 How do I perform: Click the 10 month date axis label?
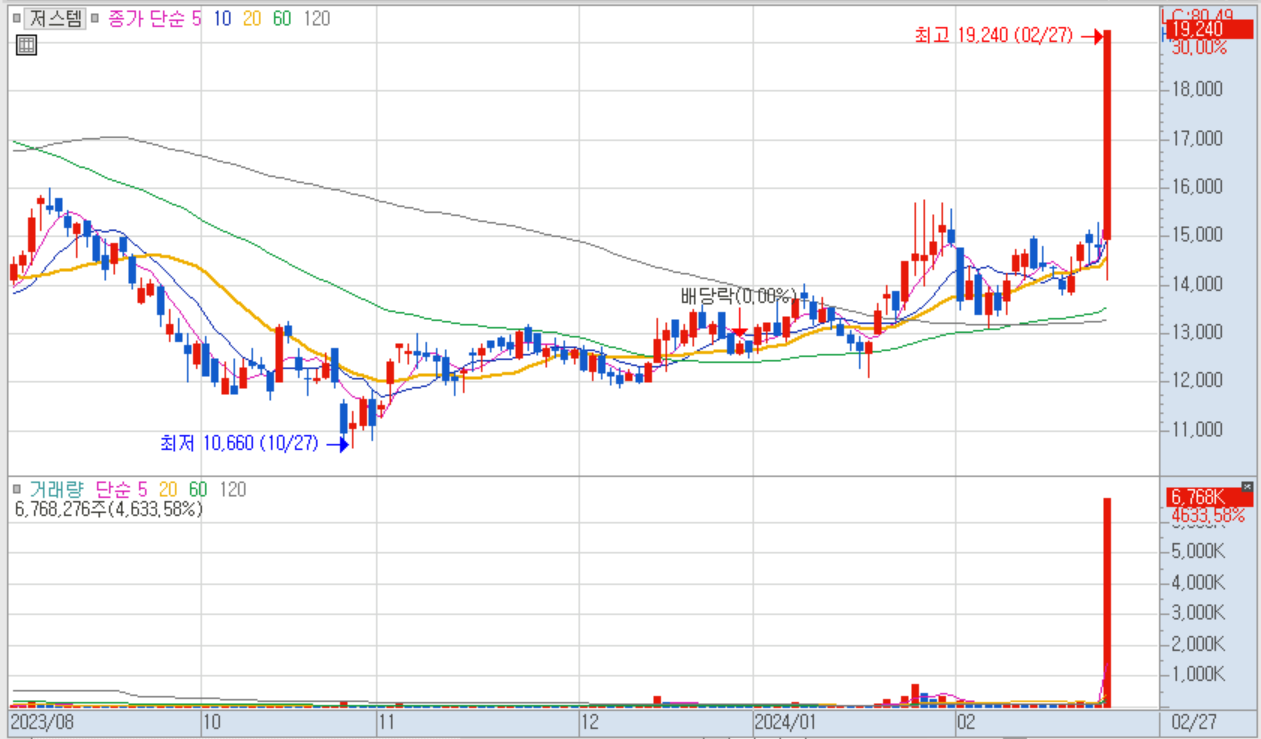point(211,722)
